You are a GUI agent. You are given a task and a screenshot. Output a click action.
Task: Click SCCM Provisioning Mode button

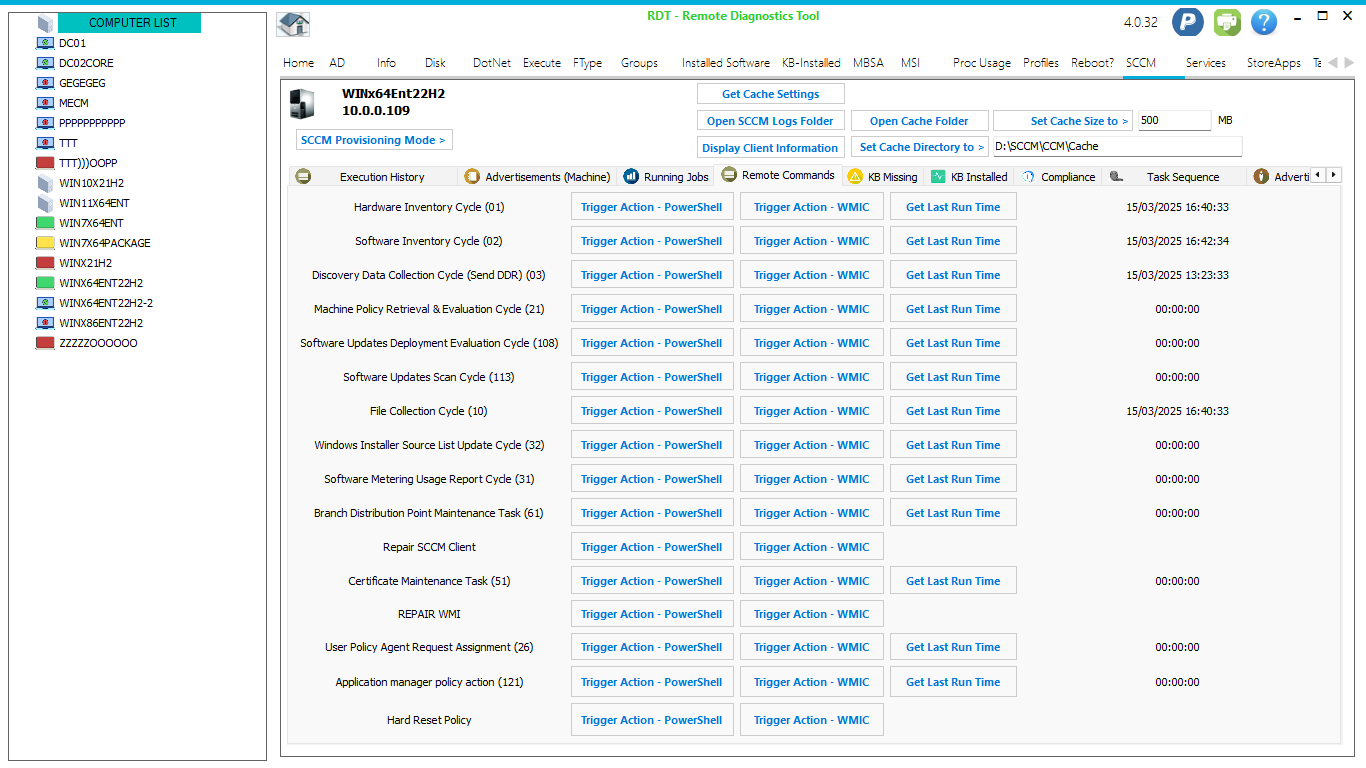pos(373,140)
